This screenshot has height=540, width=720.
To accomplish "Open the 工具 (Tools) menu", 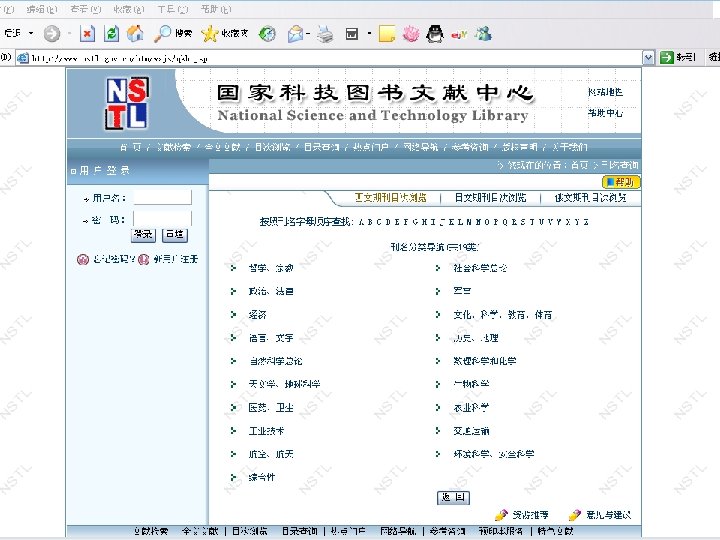I will (173, 9).
